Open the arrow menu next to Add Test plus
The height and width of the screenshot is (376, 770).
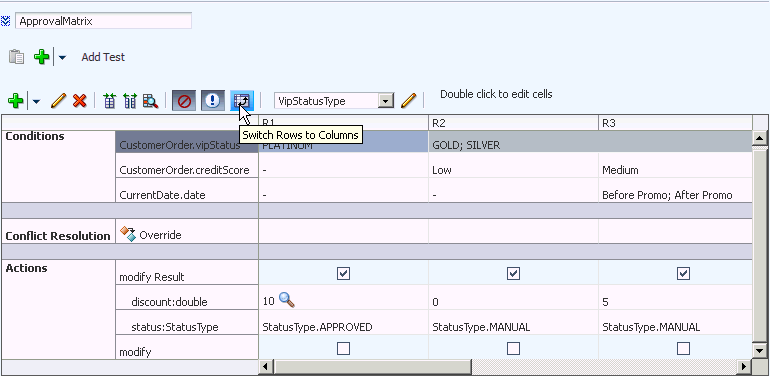62,57
